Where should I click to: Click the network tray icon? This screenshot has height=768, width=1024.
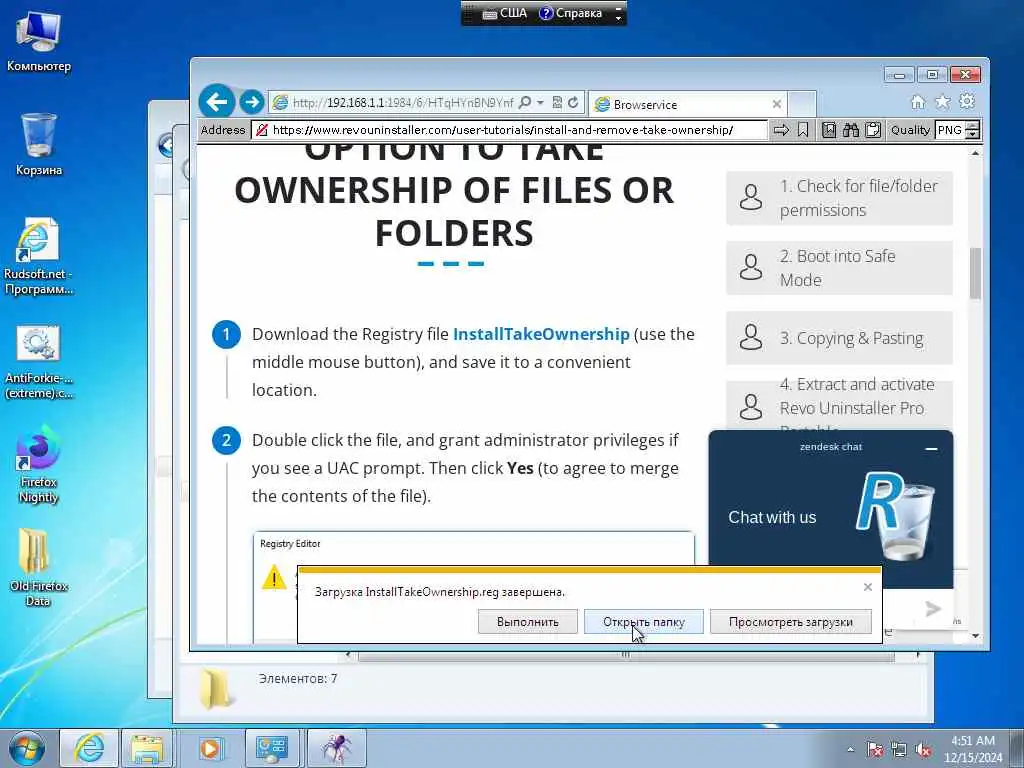point(899,750)
